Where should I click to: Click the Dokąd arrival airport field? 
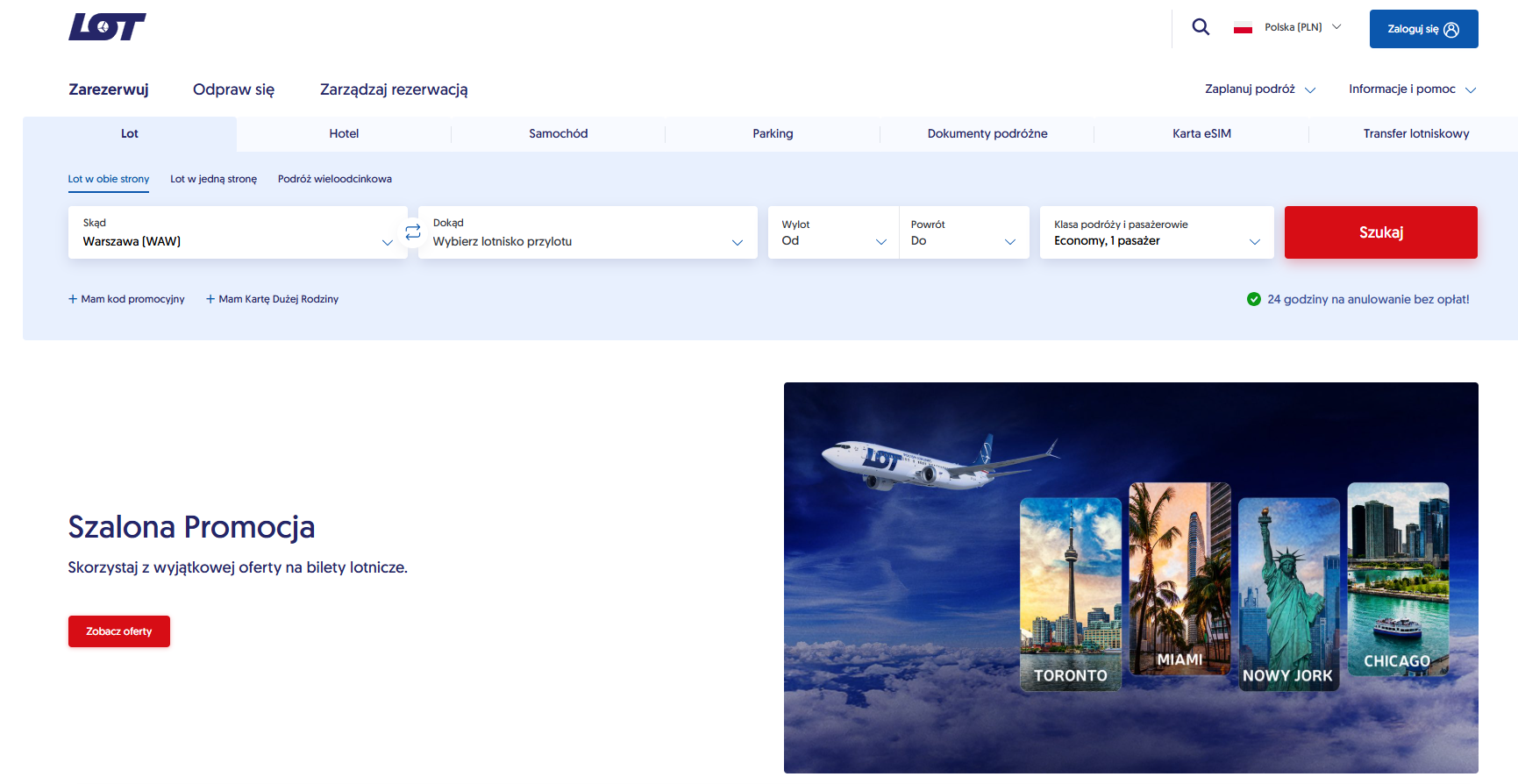click(588, 232)
